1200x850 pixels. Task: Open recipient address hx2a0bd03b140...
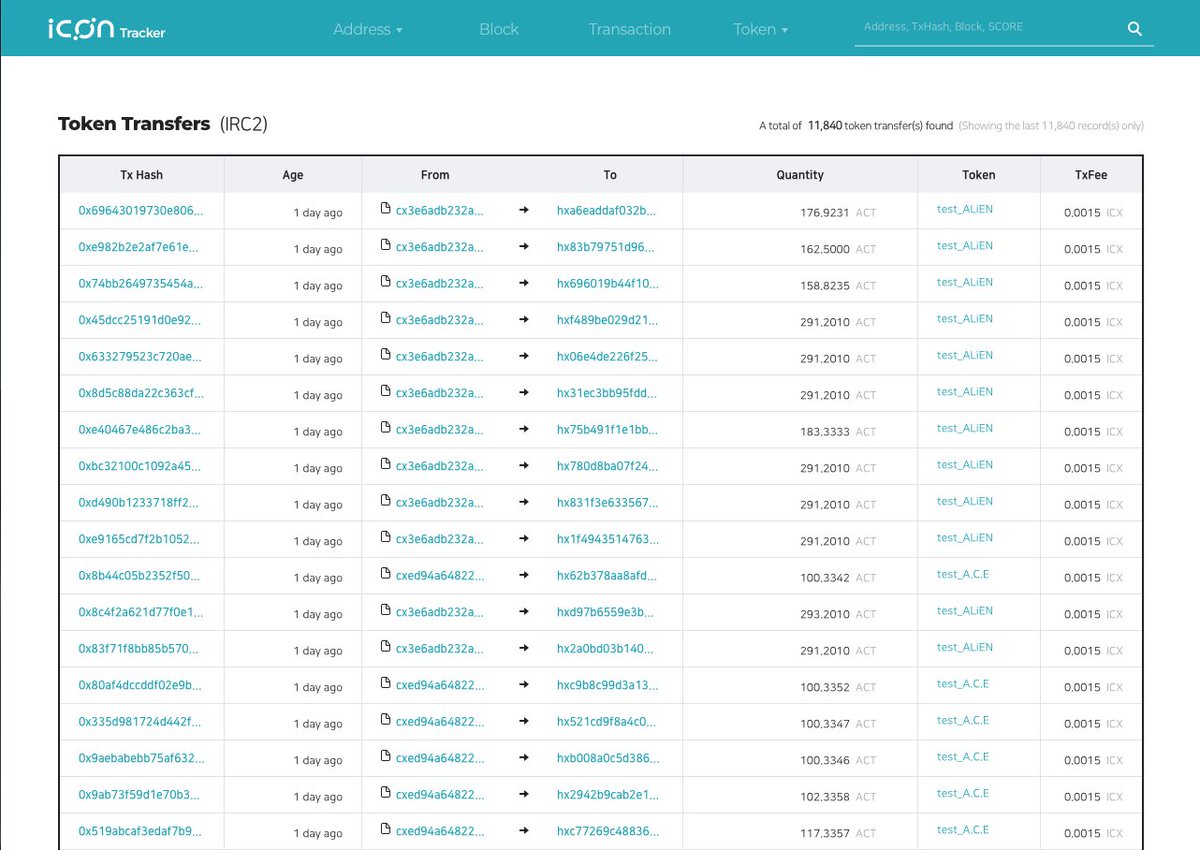tap(605, 649)
